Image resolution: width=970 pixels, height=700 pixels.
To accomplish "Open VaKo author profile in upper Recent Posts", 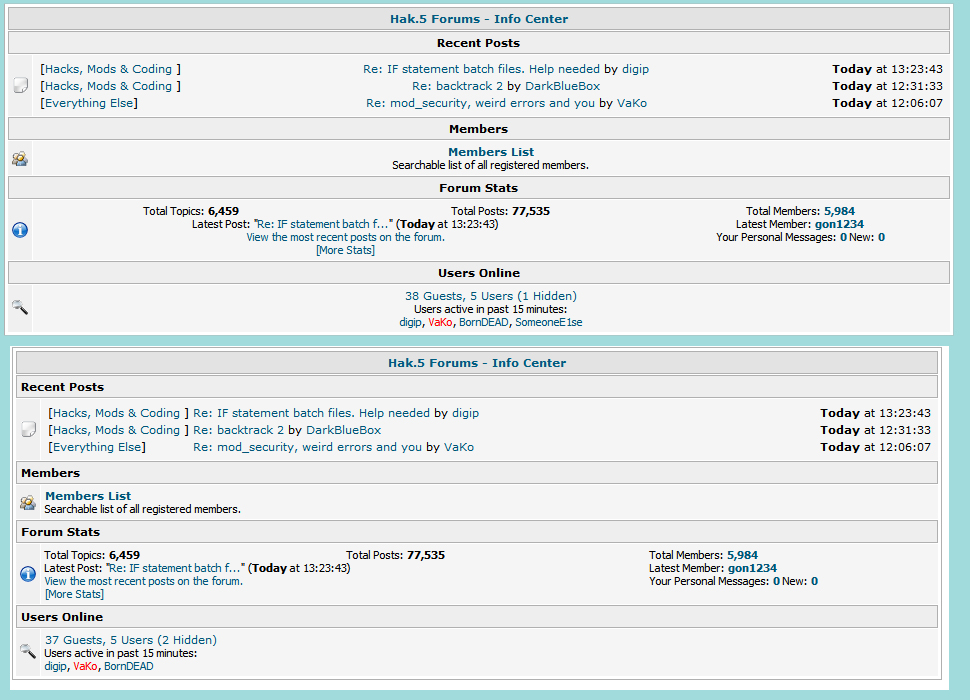I will pyautogui.click(x=632, y=103).
